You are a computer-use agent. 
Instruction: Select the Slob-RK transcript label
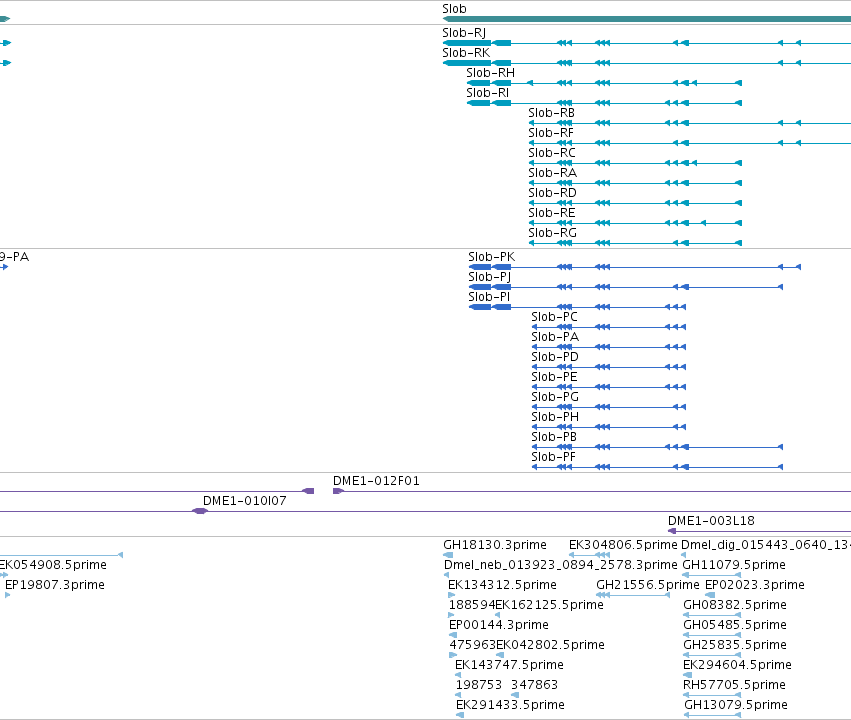[x=466, y=53]
